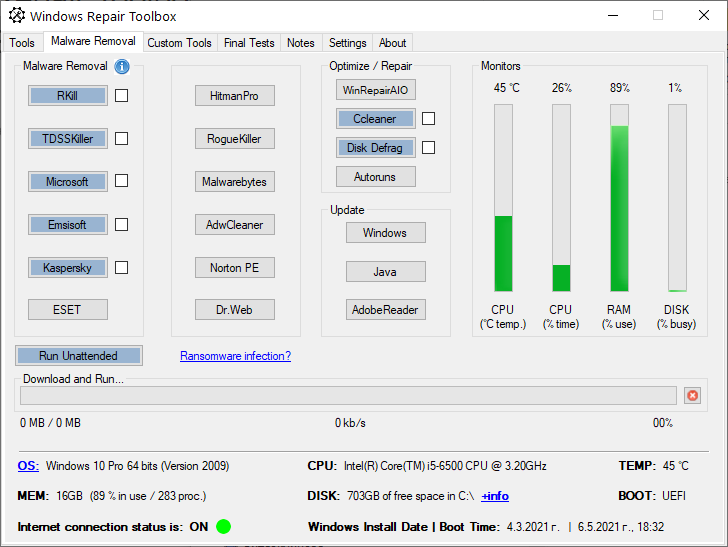Cancel download with the red X icon
This screenshot has height=547, width=728.
point(692,395)
